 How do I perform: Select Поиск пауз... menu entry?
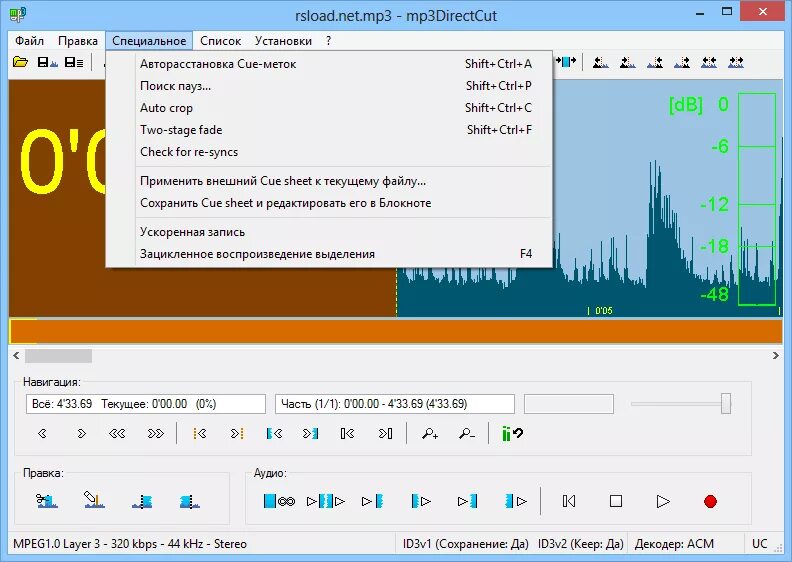(329, 86)
